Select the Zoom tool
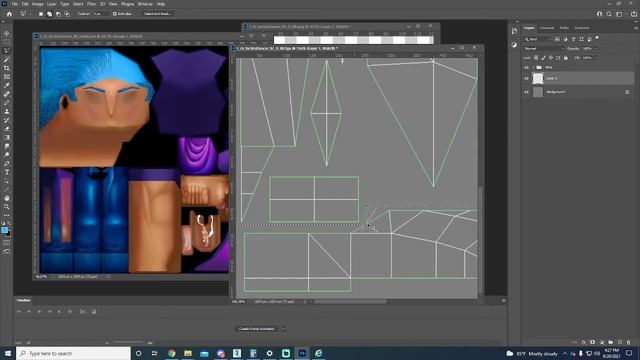The image size is (640, 360). [x=7, y=207]
